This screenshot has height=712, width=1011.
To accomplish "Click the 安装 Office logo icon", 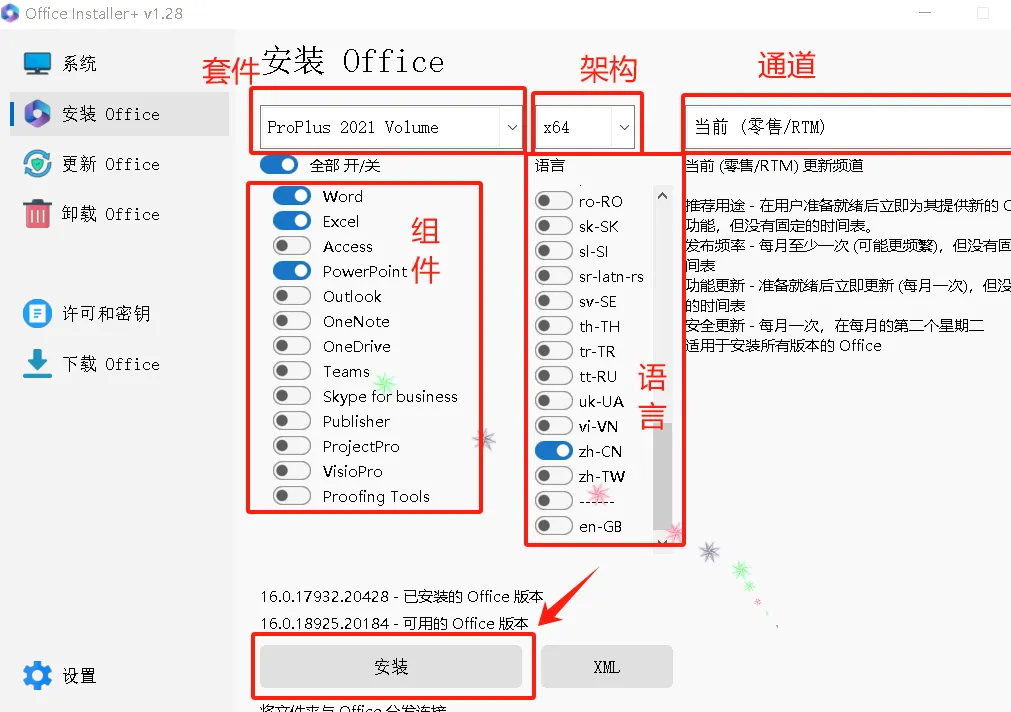I will pyautogui.click(x=37, y=114).
